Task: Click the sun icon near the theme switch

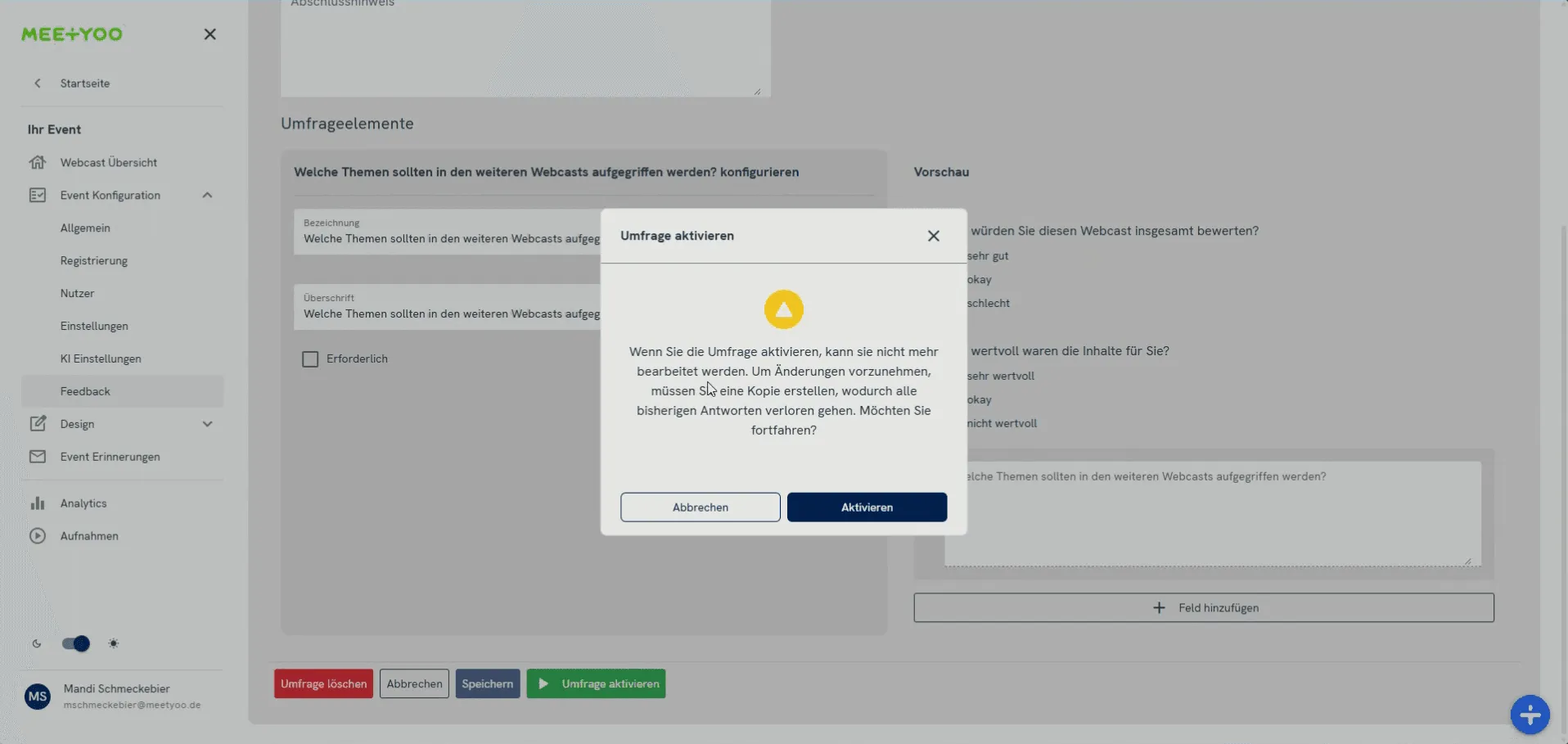Action: pyautogui.click(x=114, y=644)
